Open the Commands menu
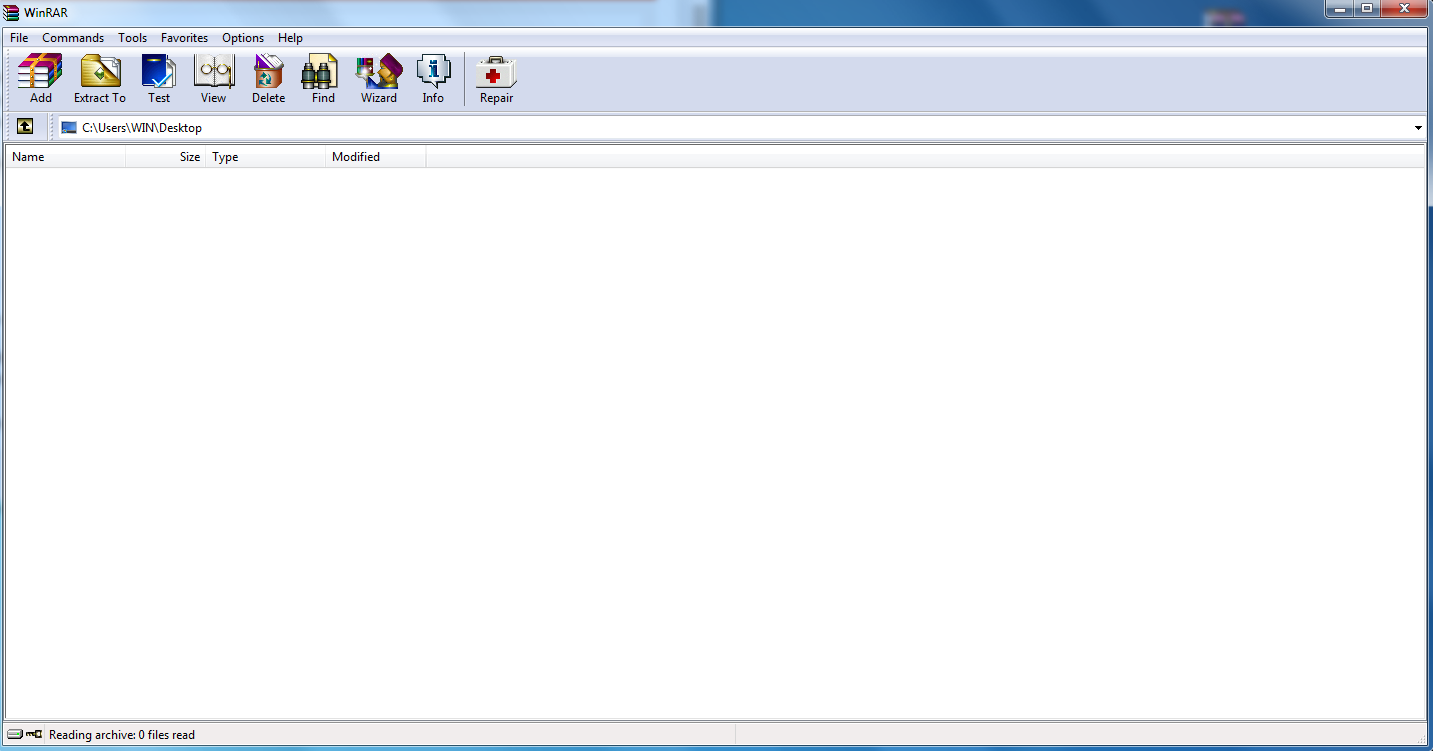Screen dimensions: 1433x751 click(x=73, y=38)
